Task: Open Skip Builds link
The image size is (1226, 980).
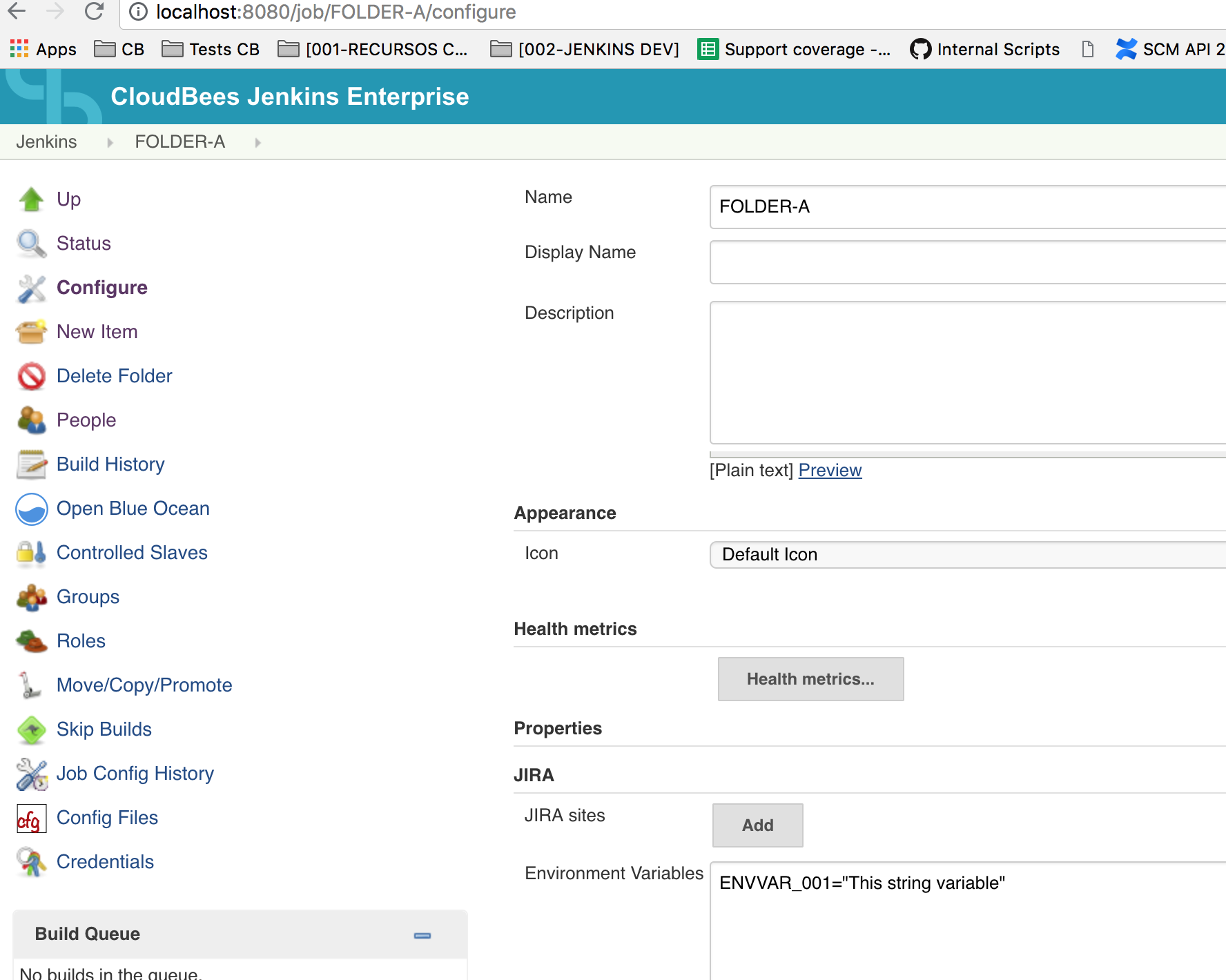Action: coord(104,729)
